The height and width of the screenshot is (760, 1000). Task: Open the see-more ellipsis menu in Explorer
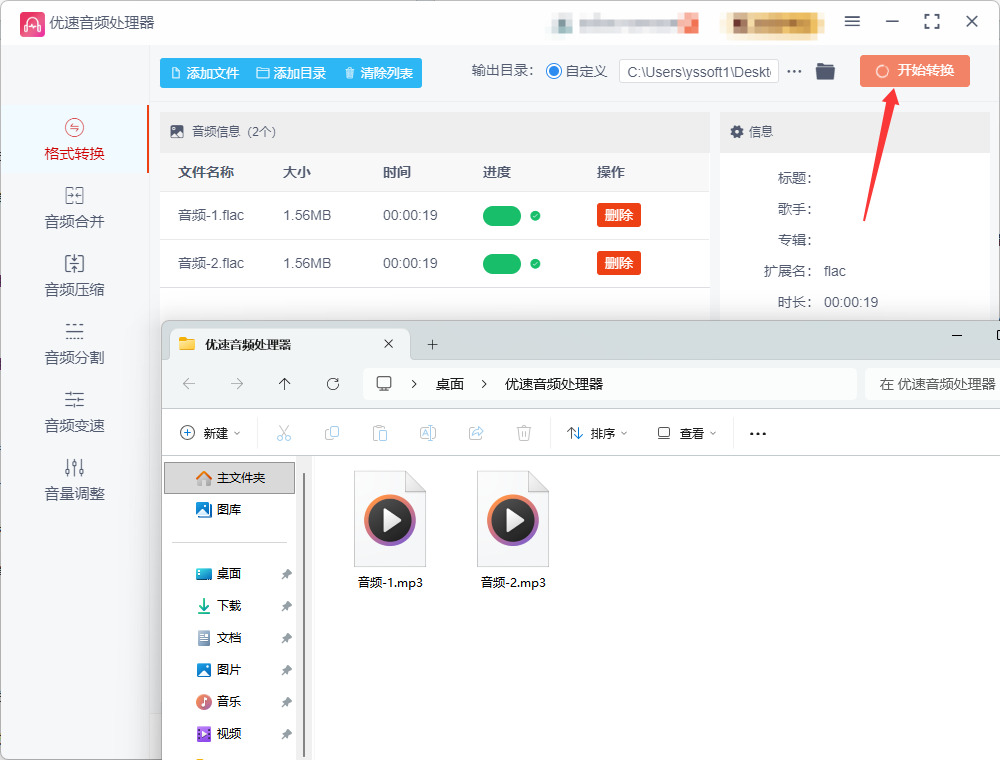click(x=758, y=434)
